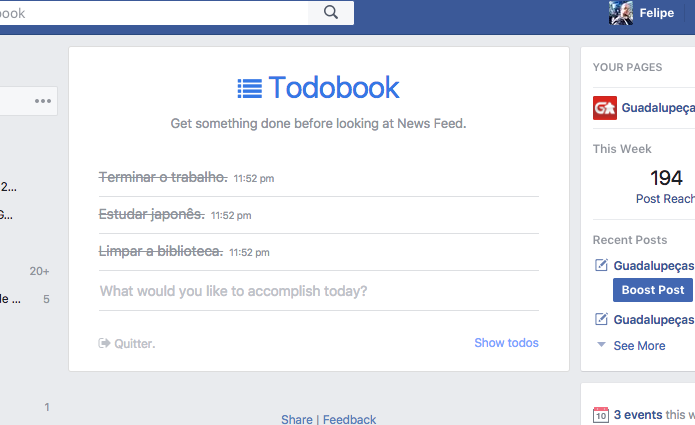Toggle completed todo 'Terminar o trabalho'
Screen dimensions: 695x425
point(163,177)
